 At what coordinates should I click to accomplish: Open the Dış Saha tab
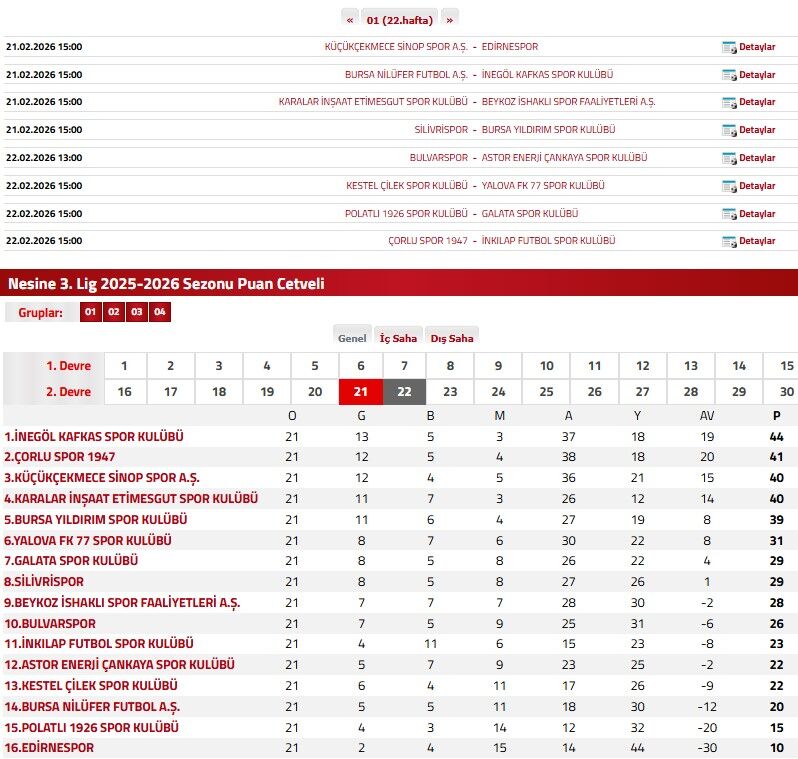(x=452, y=338)
